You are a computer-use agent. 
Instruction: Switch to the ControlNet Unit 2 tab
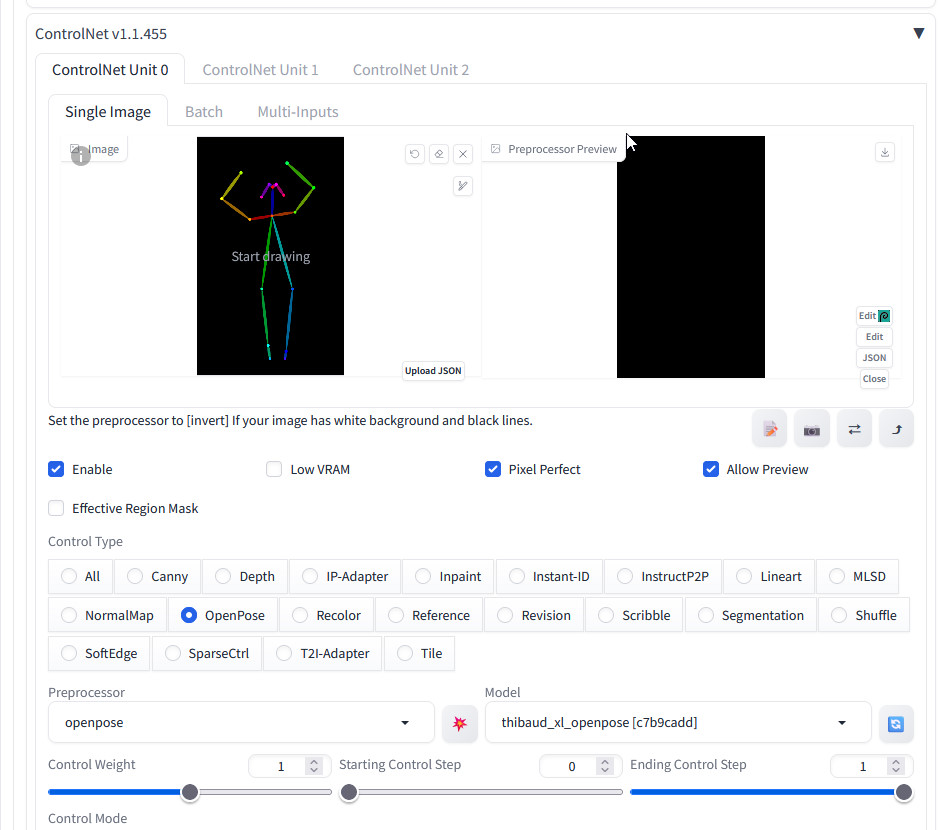pyautogui.click(x=411, y=69)
